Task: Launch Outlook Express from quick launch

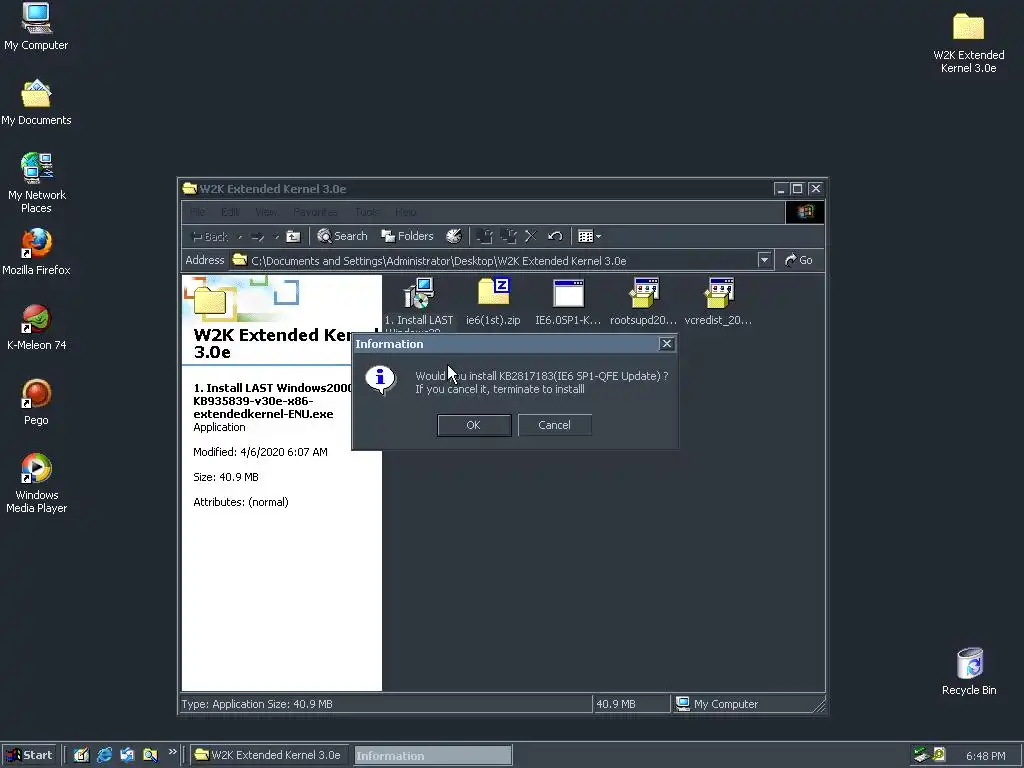Action: [127, 755]
